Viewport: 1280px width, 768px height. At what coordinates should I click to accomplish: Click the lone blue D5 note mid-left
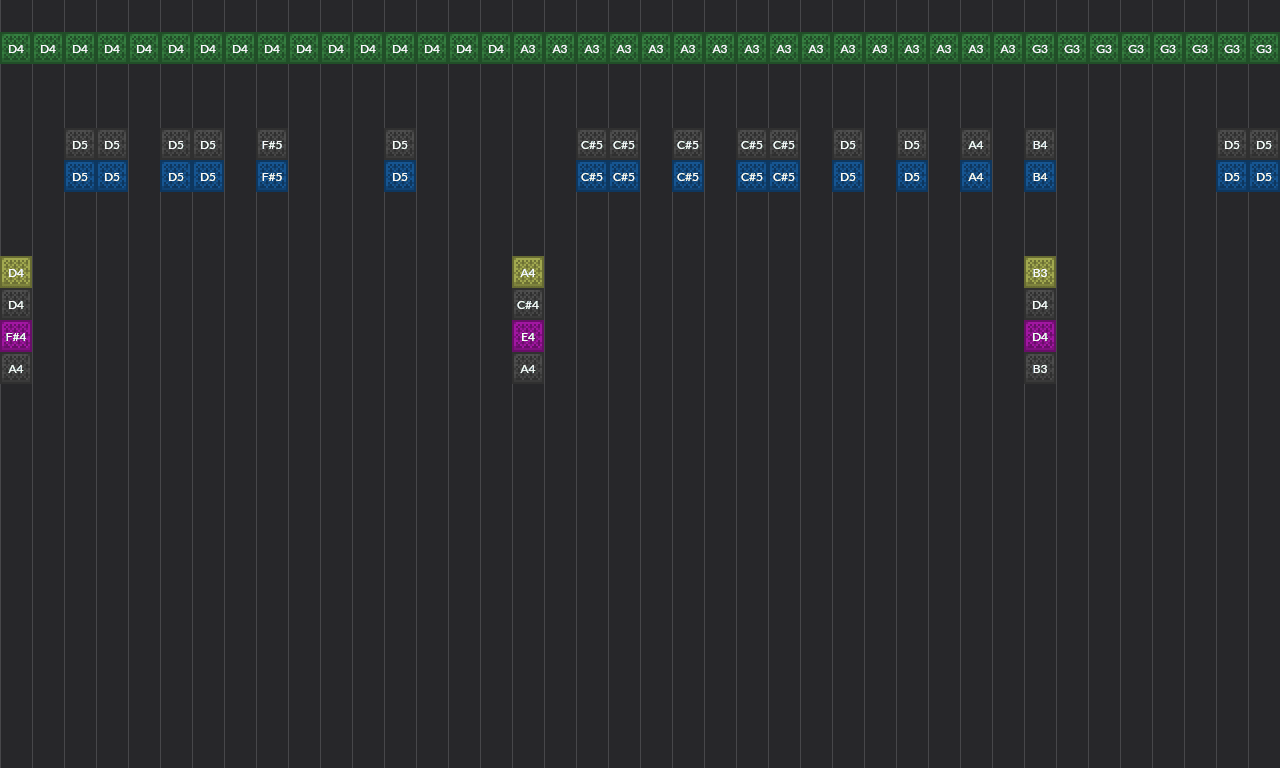(400, 176)
